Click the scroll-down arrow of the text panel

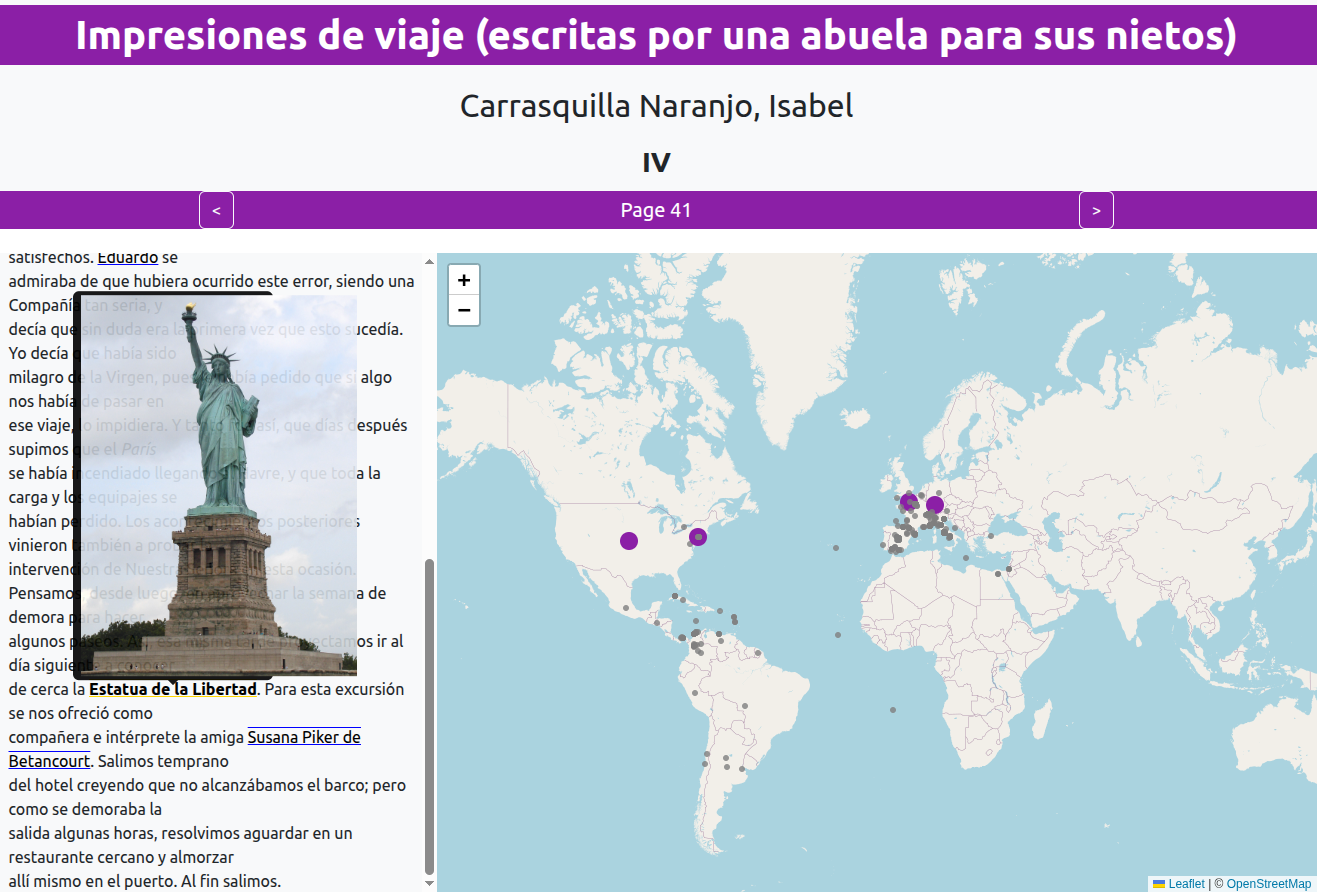tap(430, 883)
